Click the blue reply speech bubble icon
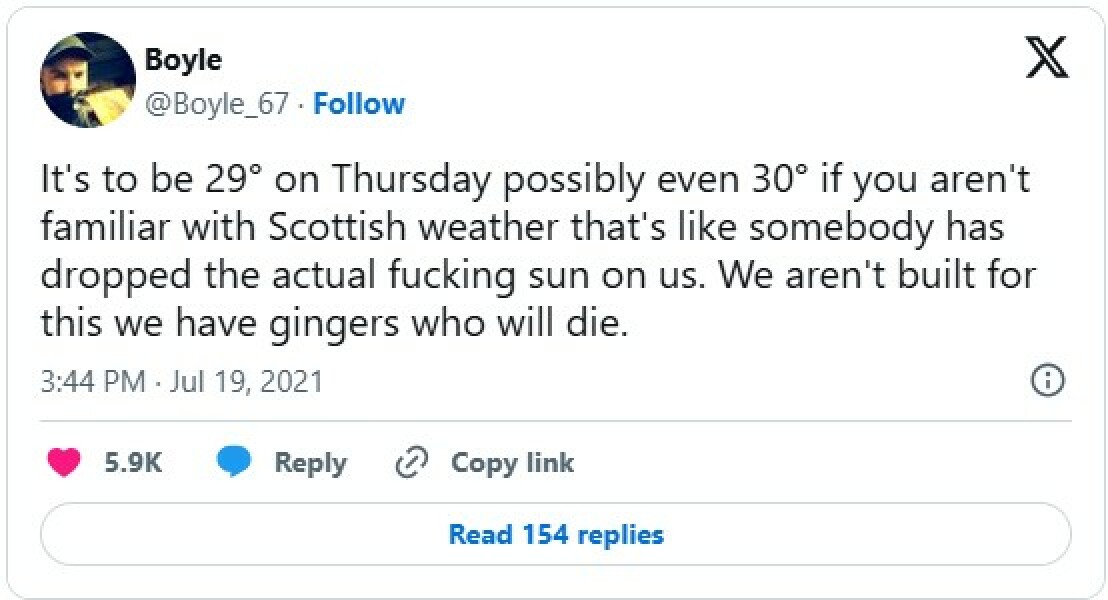 tap(234, 462)
